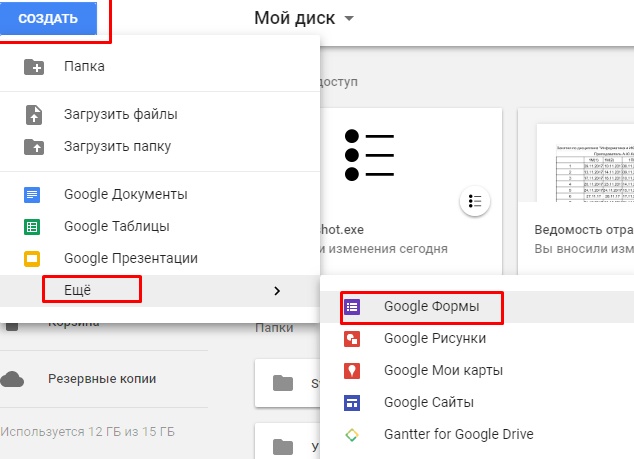The height and width of the screenshot is (459, 634).
Task: Open the Мой диск dropdown arrow
Action: coord(349,18)
